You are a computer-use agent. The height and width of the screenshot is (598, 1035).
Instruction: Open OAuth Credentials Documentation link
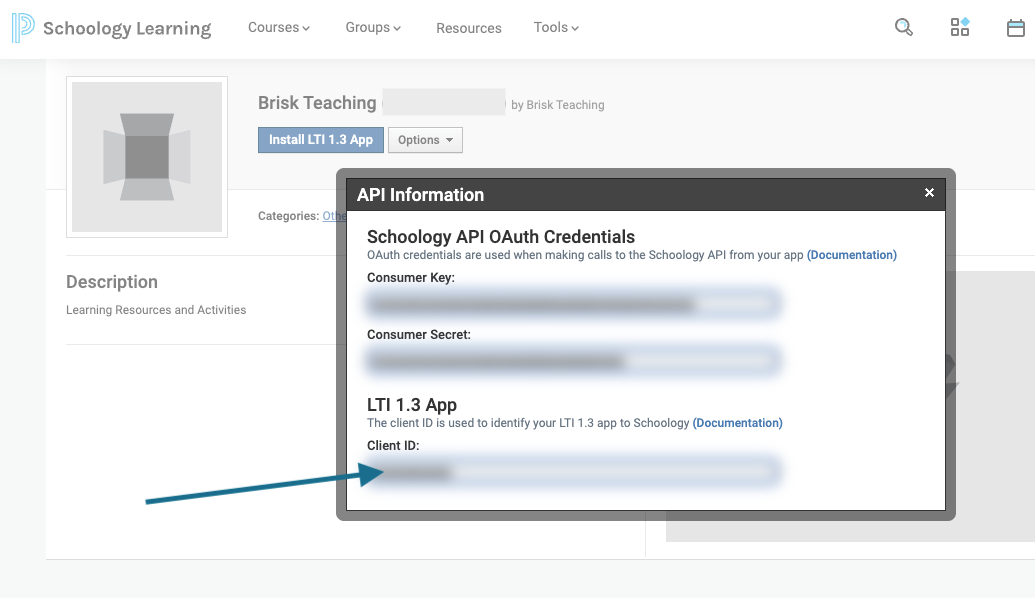pyautogui.click(x=851, y=255)
